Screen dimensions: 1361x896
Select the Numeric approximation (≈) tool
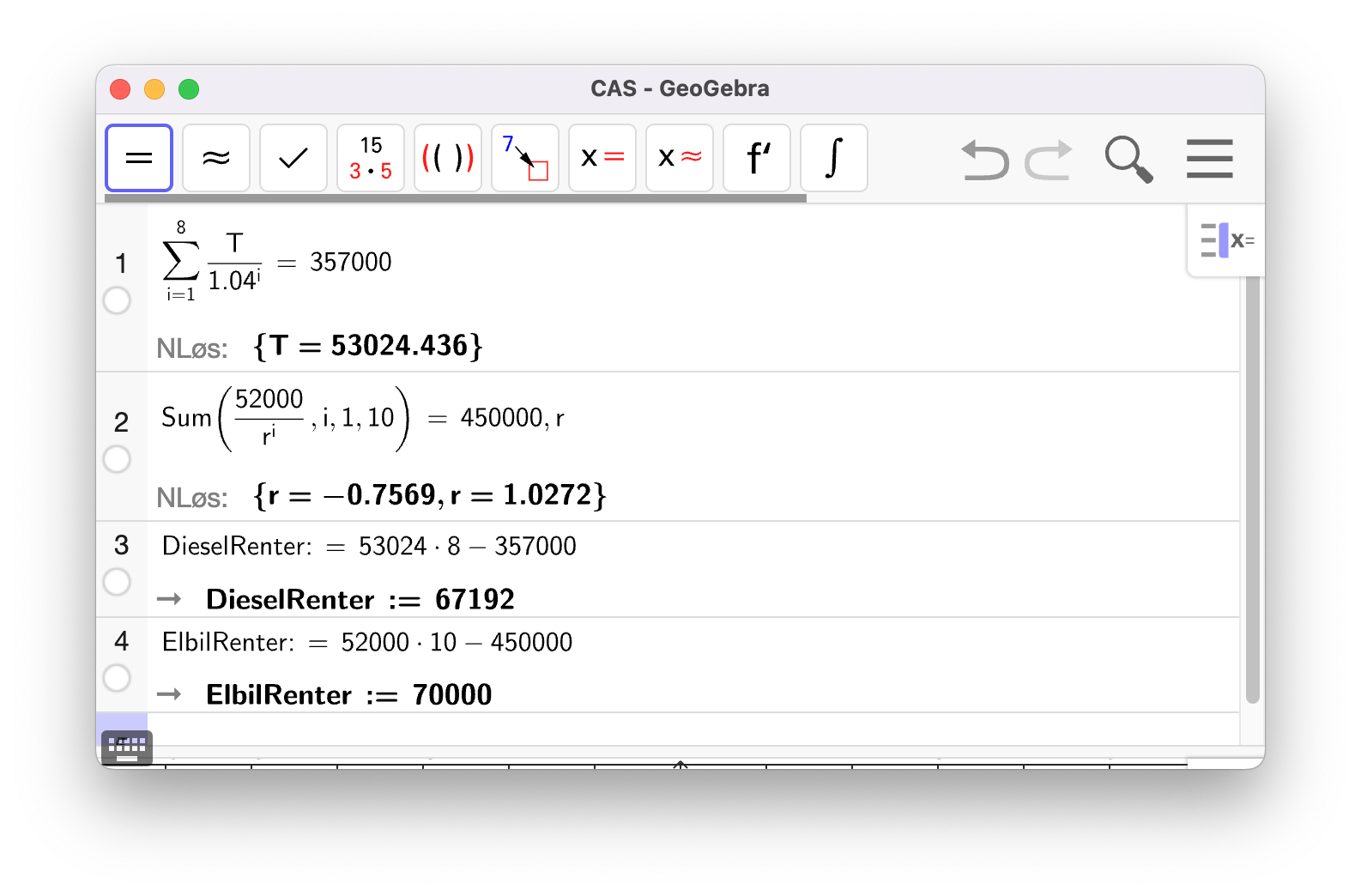[216, 158]
